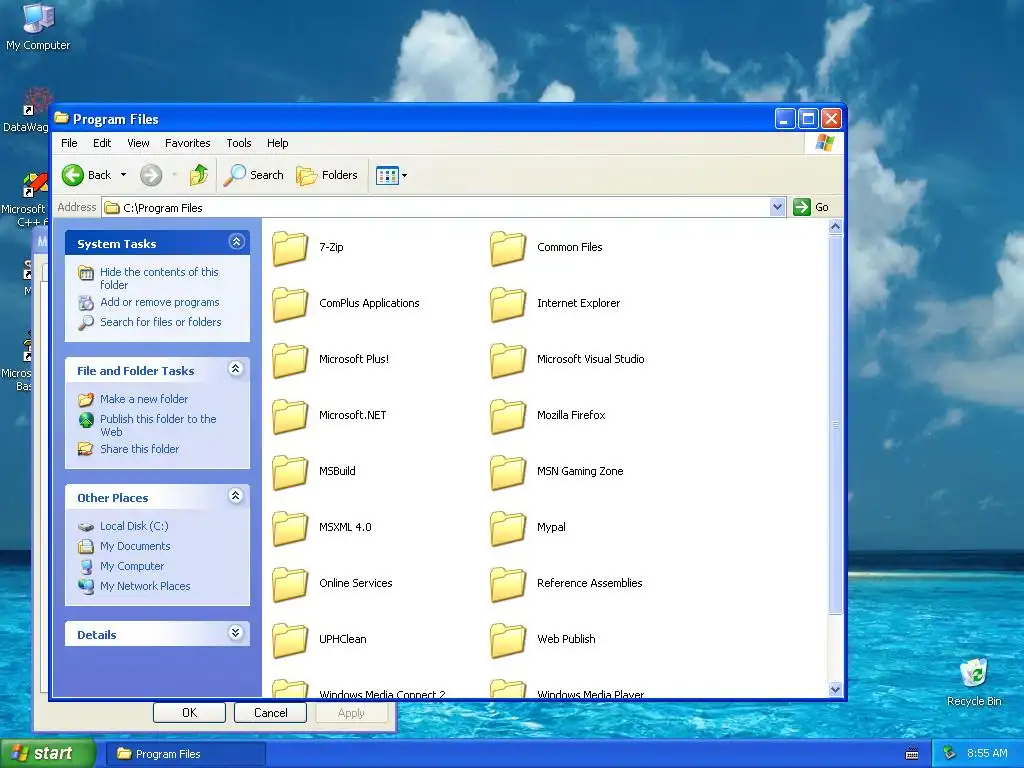Viewport: 1024px width, 768px height.
Task: Click Share this folder link
Action: pyautogui.click(x=139, y=449)
